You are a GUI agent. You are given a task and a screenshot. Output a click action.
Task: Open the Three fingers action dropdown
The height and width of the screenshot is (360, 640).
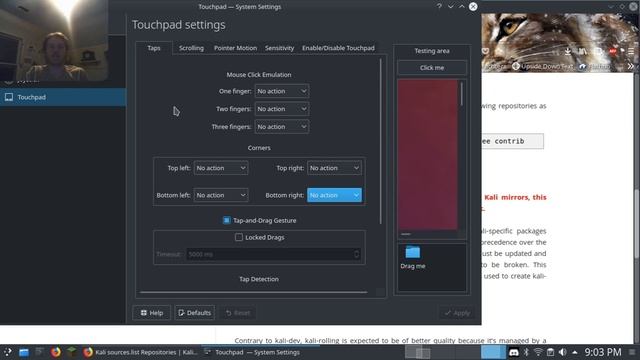pos(282,127)
